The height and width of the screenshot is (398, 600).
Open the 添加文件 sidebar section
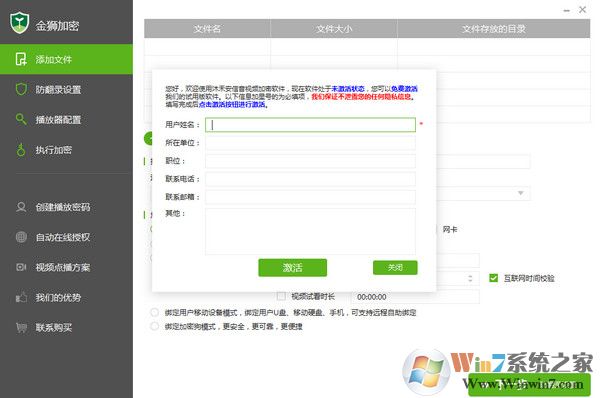66,59
